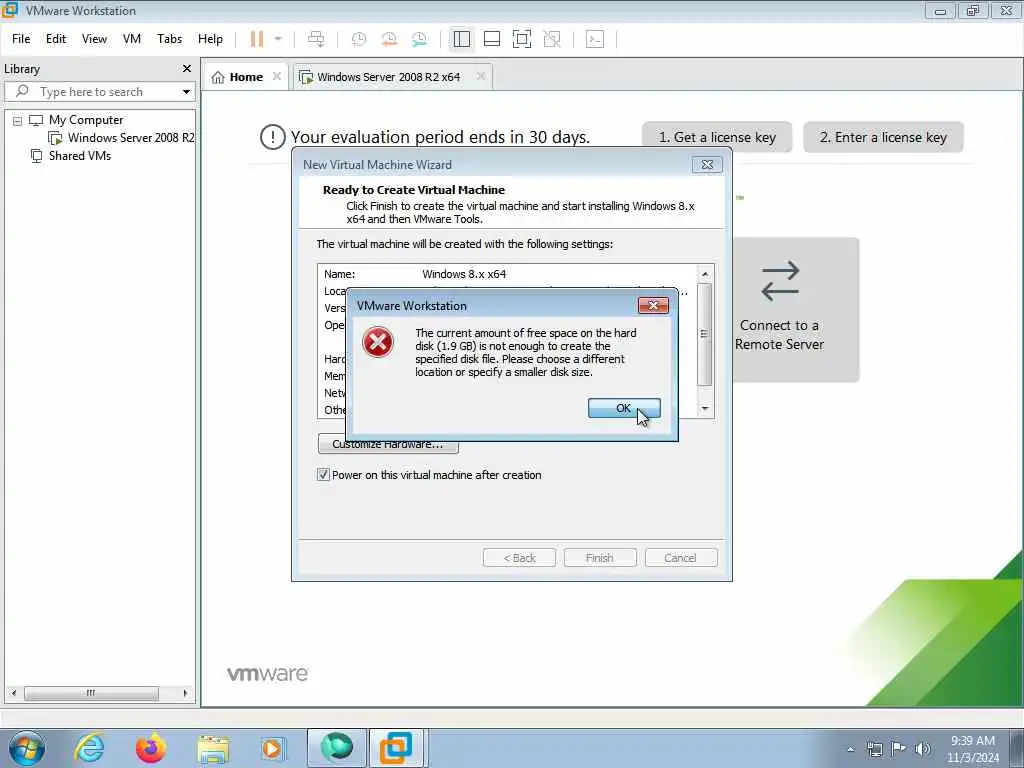Select My Computer in the library
This screenshot has height=768, width=1024.
(x=86, y=120)
